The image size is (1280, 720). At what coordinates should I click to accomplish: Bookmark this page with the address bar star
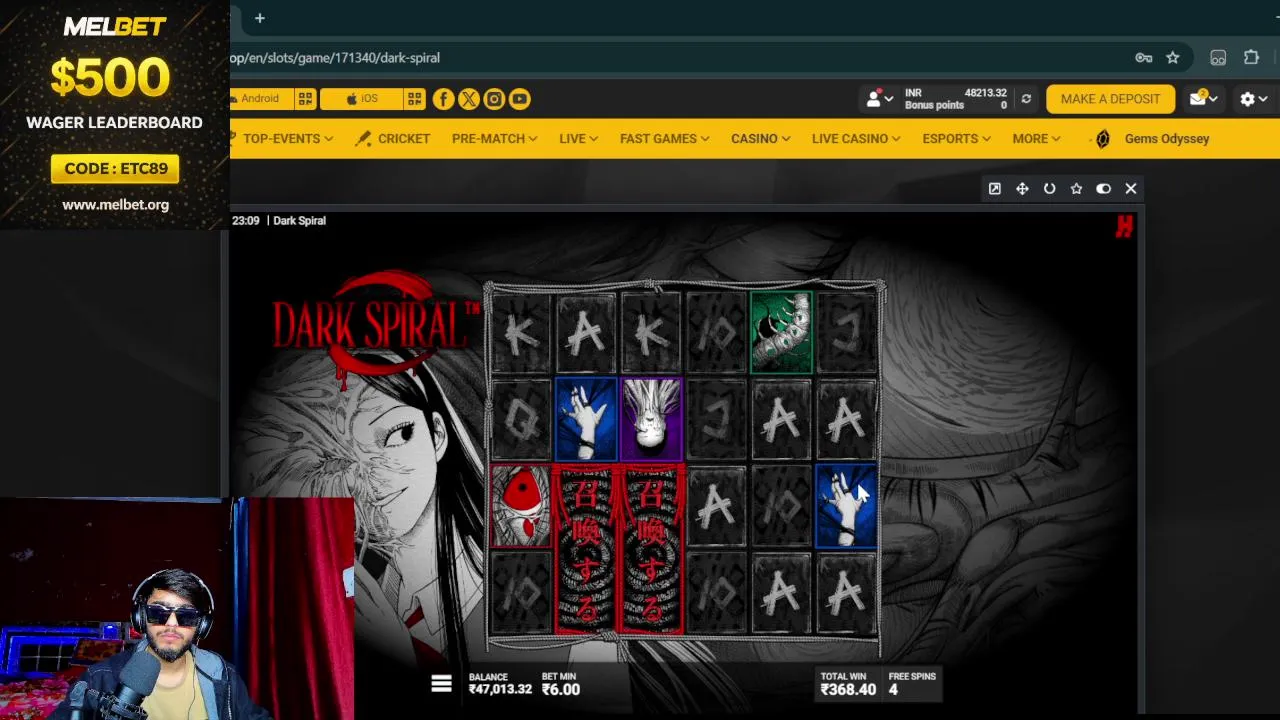click(x=1173, y=58)
